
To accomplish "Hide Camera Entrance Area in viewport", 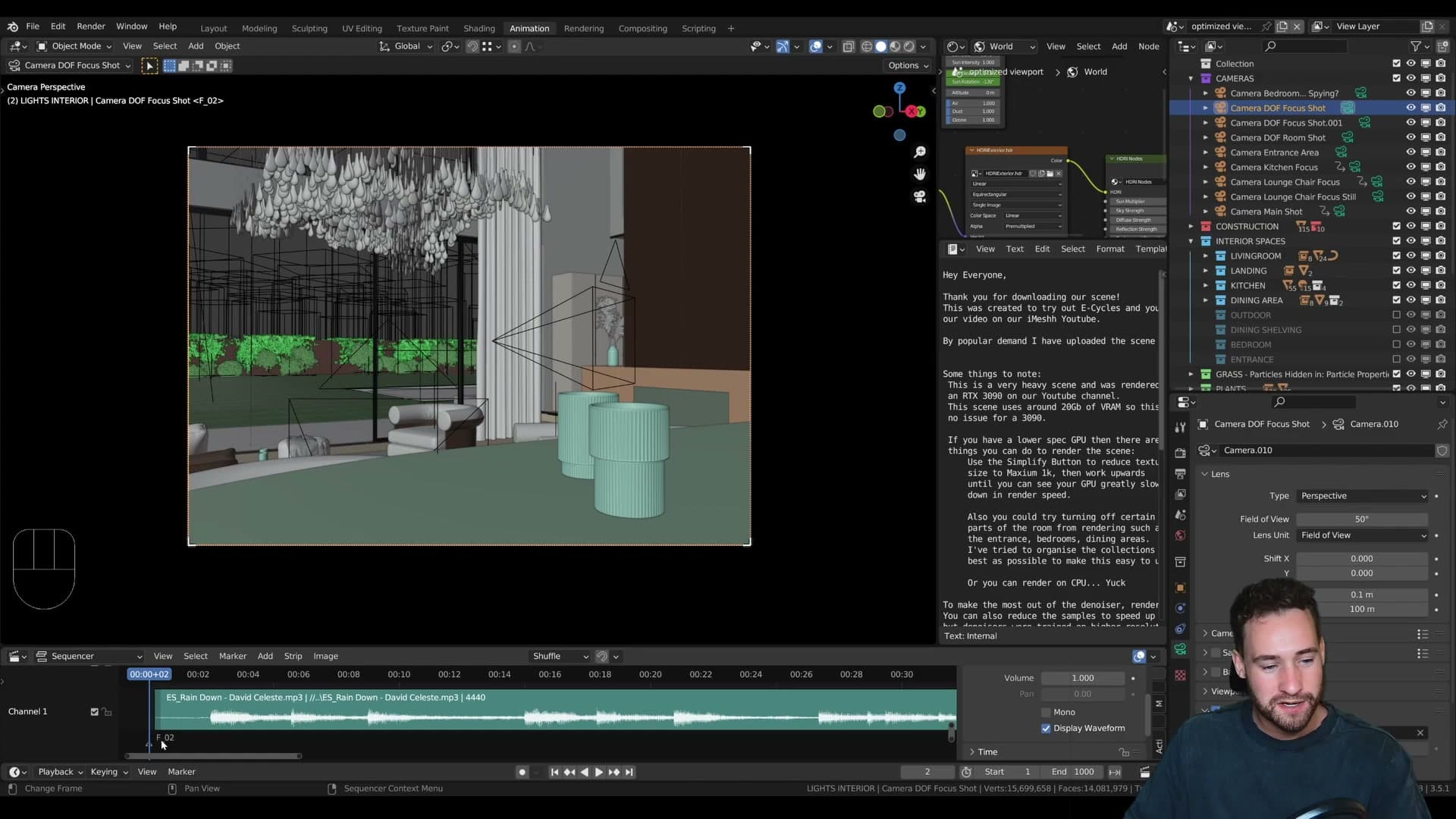I will 1410,152.
